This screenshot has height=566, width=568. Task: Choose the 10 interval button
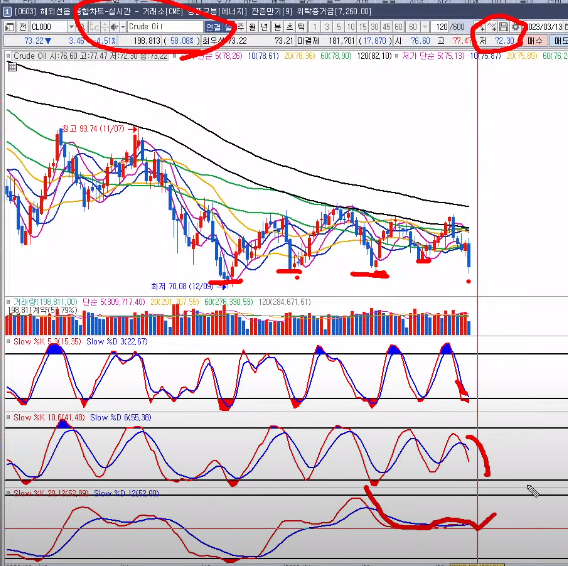pyautogui.click(x=351, y=27)
